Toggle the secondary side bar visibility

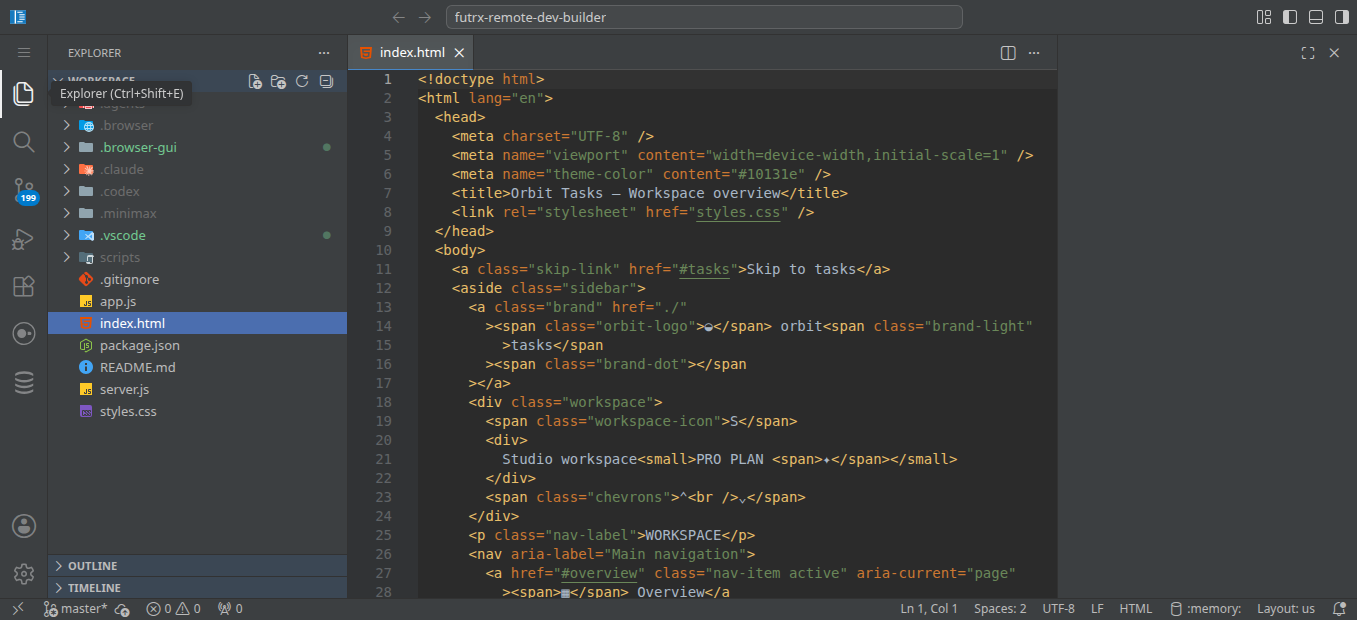pos(1342,17)
